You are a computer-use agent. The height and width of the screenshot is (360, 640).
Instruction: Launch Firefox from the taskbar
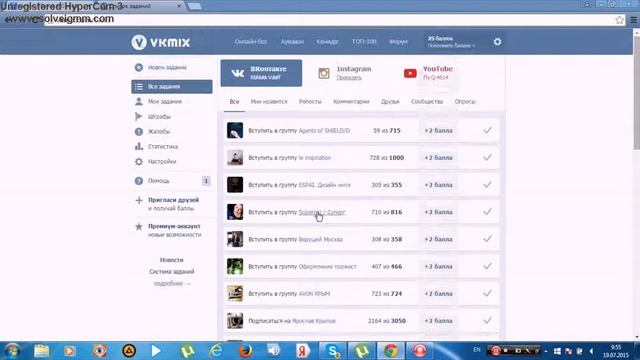tap(245, 351)
